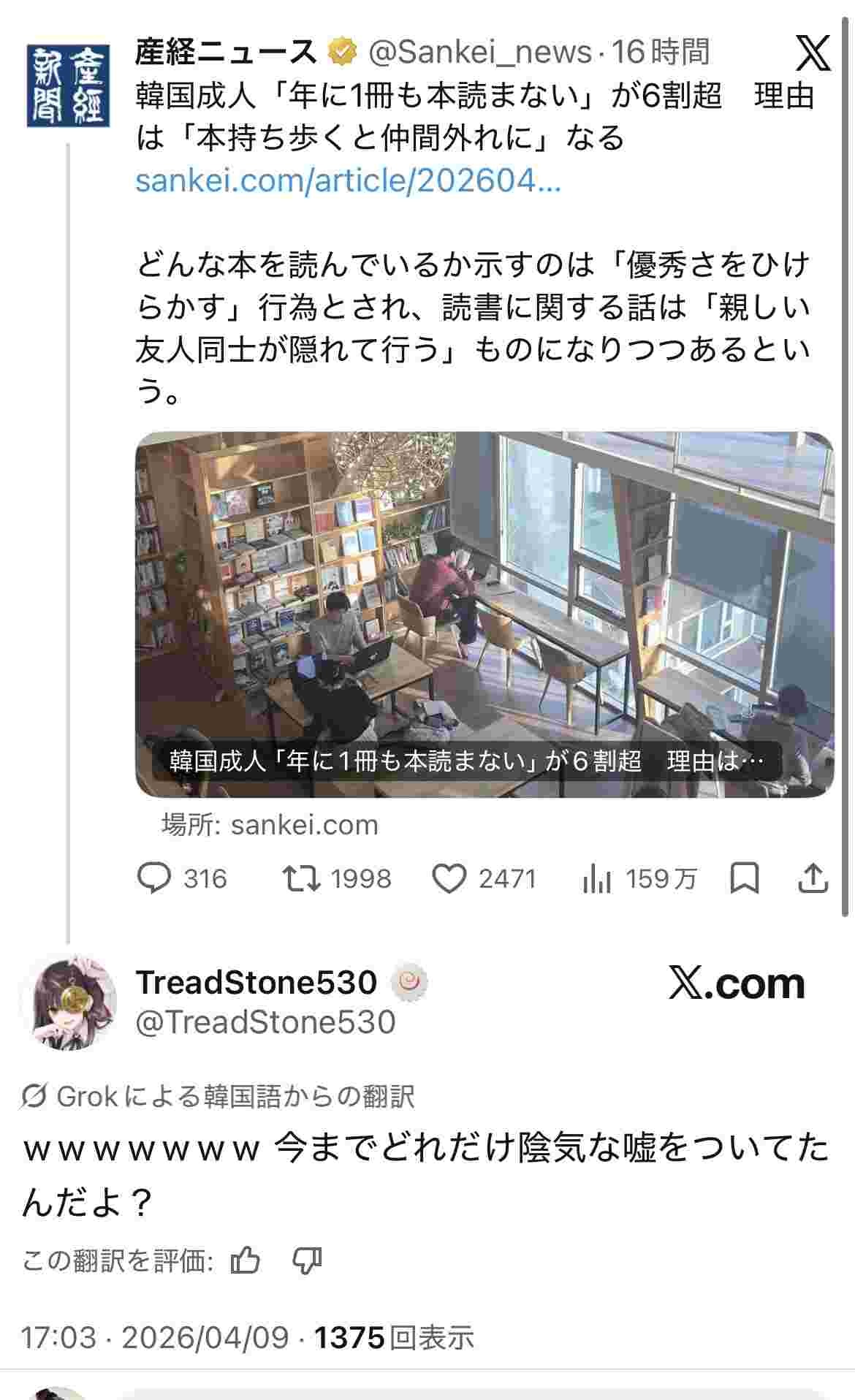
Task: Tap the share upload icon
Action: 813,878
